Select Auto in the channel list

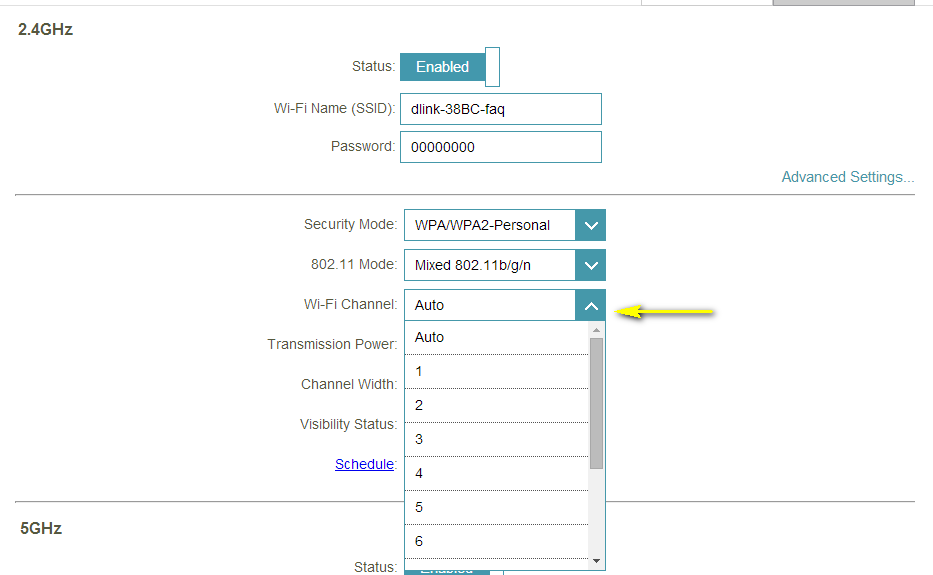[x=496, y=337]
